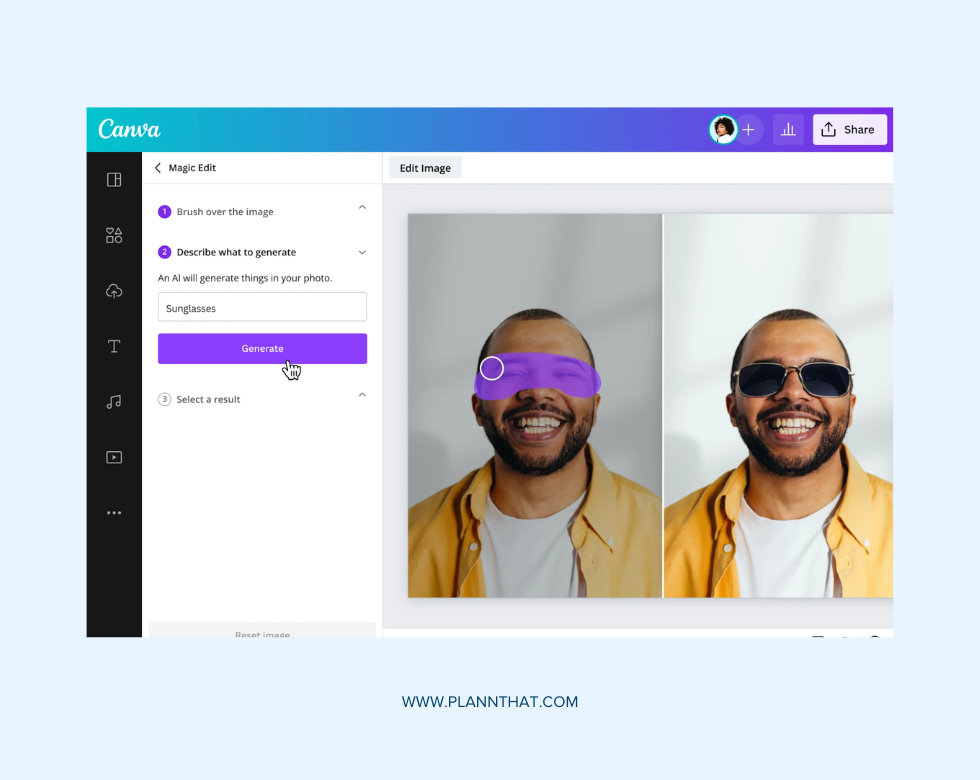Expand the Describe what to generate chevron
Viewport: 980px width, 780px height.
coord(362,252)
